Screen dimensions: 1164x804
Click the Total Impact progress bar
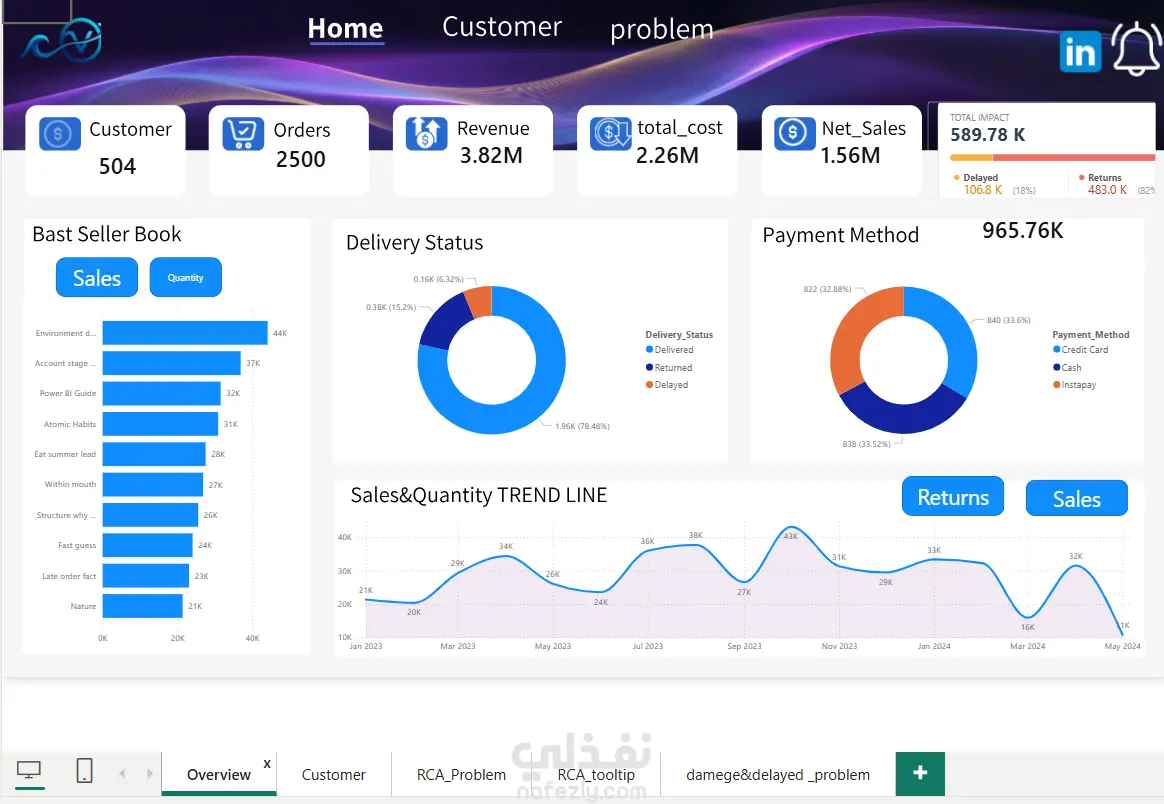point(1053,157)
